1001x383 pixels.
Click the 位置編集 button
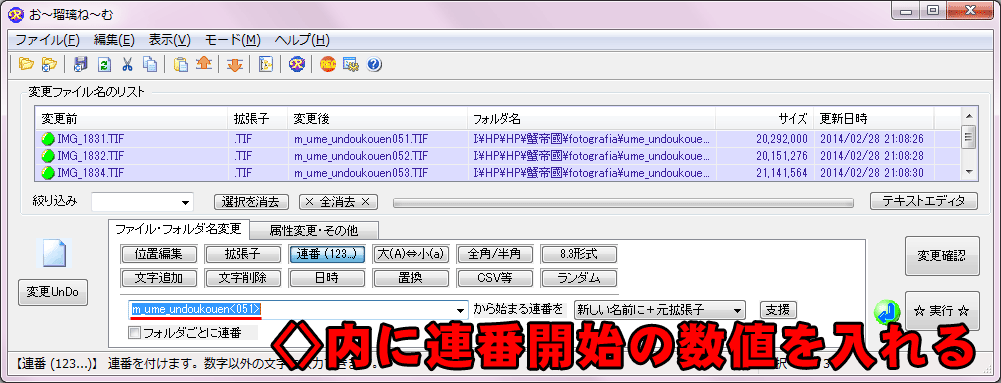point(159,253)
